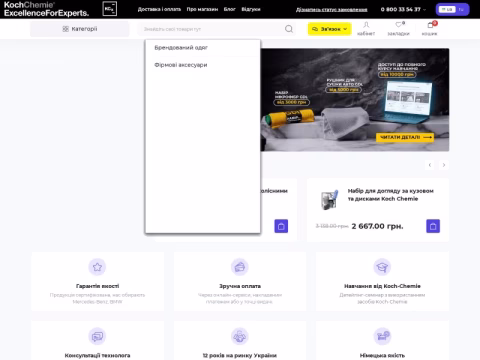
Task: Switch language to RU
Action: (461, 9)
